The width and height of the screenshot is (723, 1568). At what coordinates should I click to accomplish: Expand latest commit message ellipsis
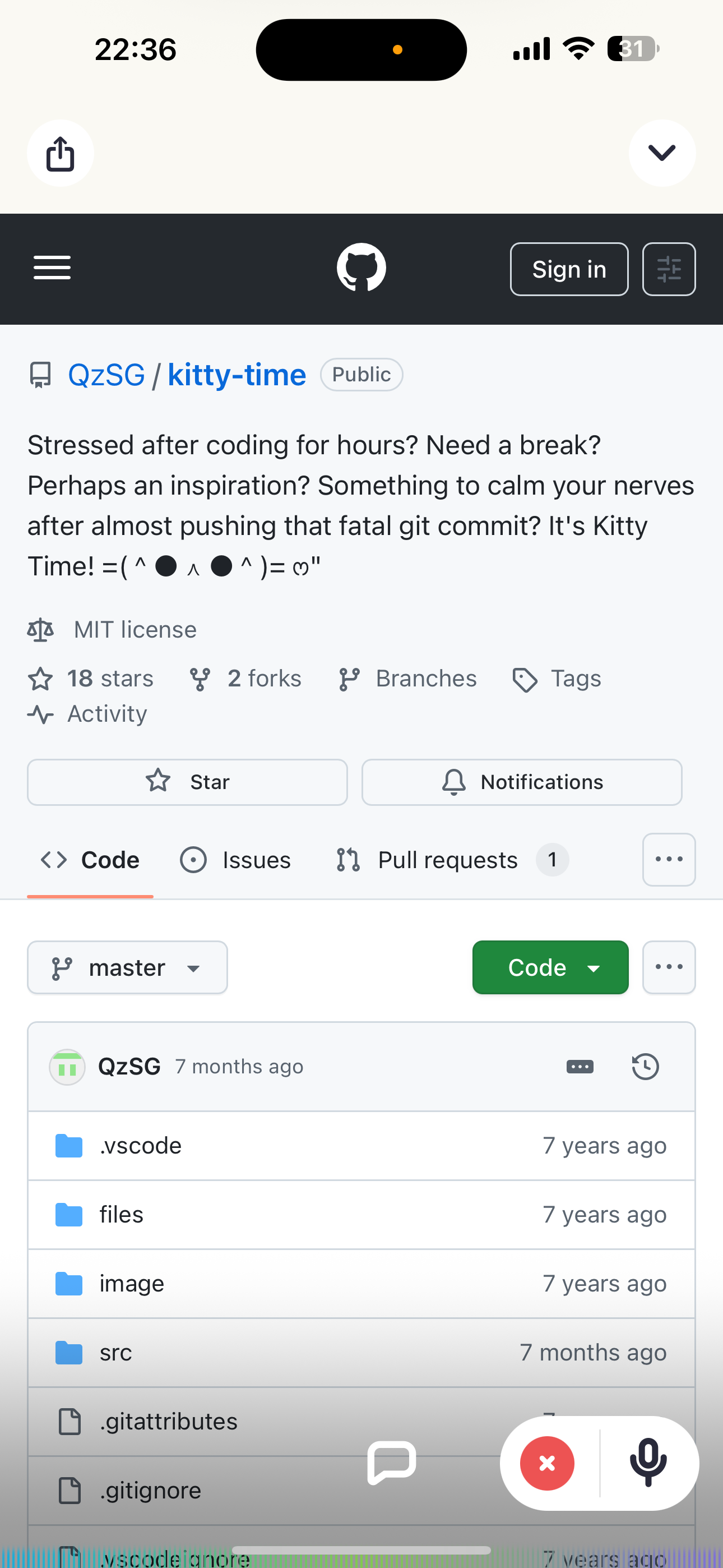580,1067
